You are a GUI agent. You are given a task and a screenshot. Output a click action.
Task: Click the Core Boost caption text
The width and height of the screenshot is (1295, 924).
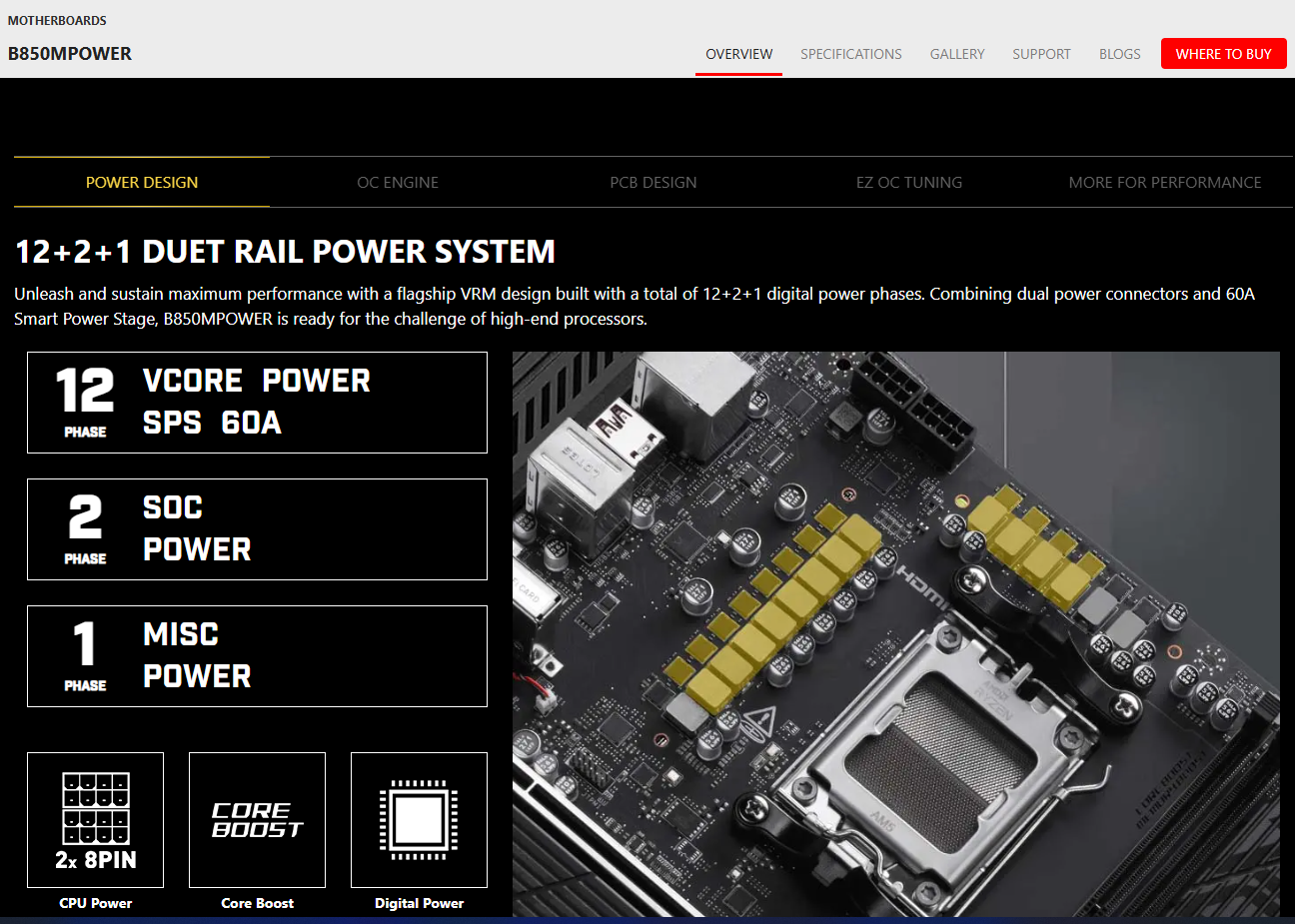[x=258, y=903]
